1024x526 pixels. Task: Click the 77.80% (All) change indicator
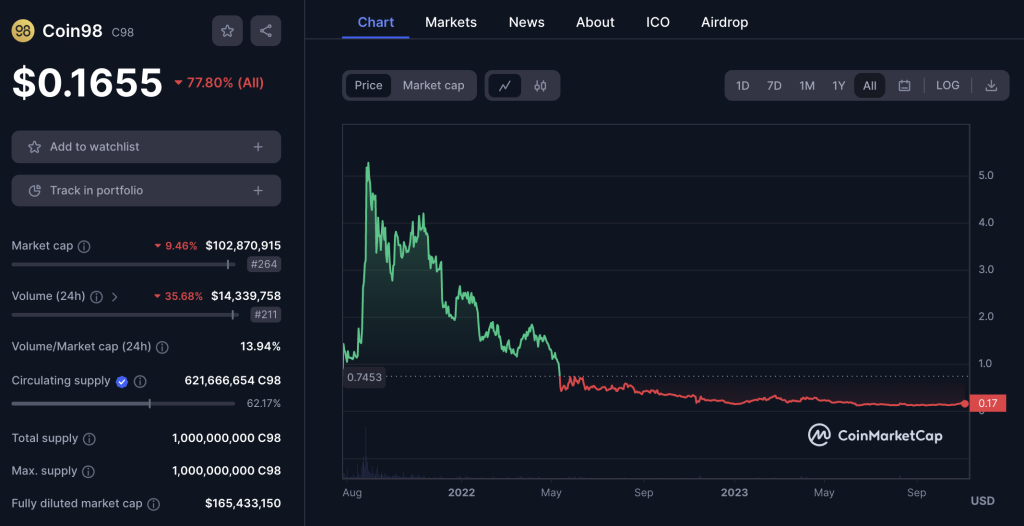tap(219, 83)
